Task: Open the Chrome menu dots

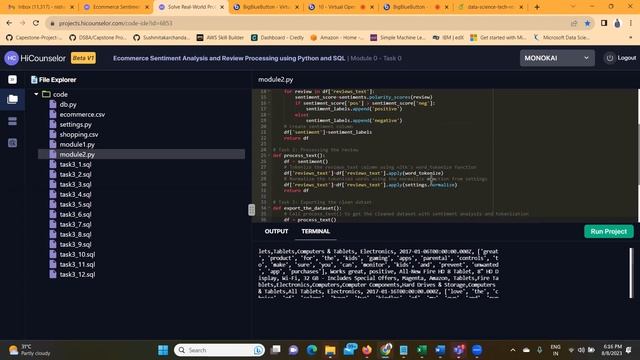Action: tap(631, 23)
